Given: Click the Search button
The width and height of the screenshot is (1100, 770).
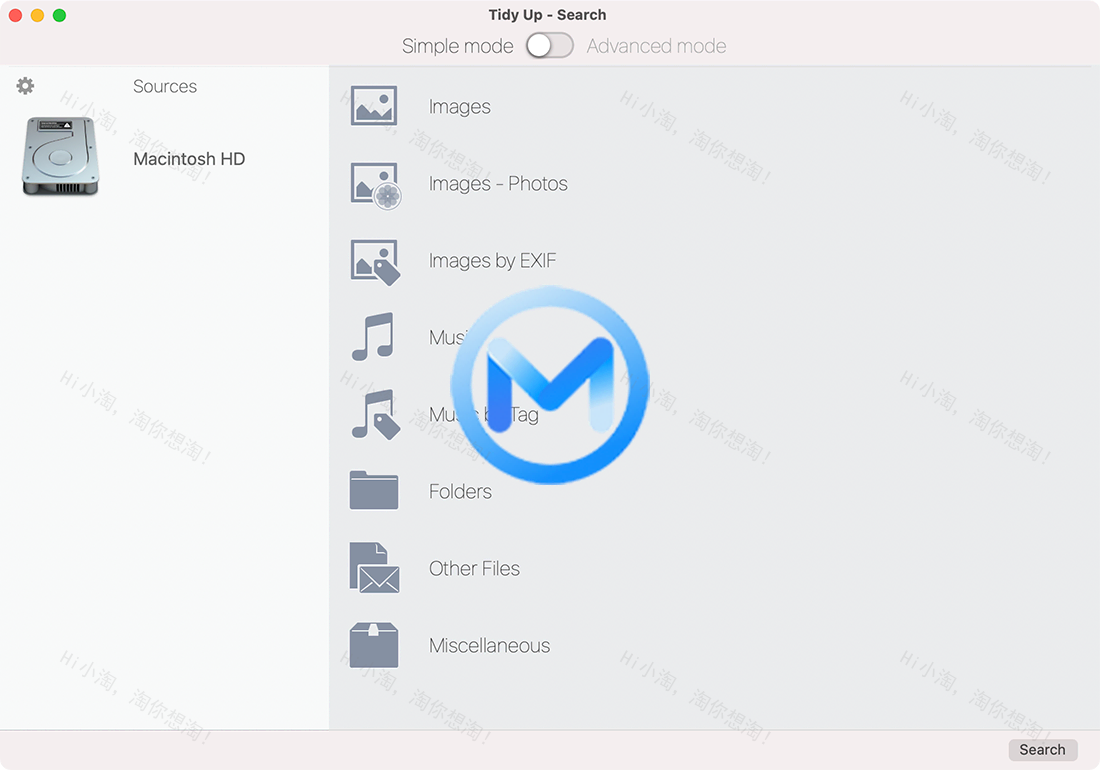Looking at the screenshot, I should [1042, 750].
